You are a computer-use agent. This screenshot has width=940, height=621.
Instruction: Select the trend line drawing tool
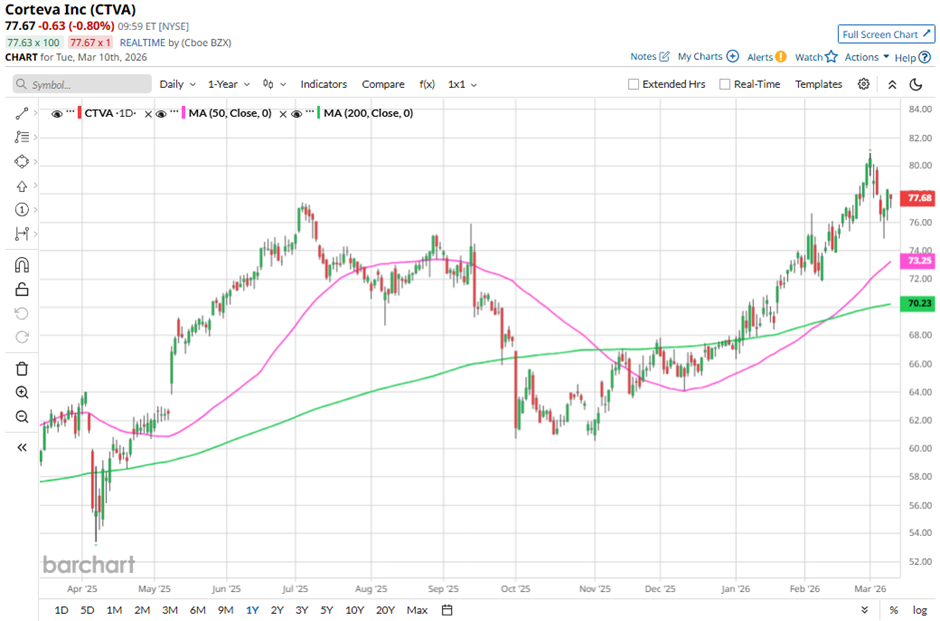[x=22, y=114]
